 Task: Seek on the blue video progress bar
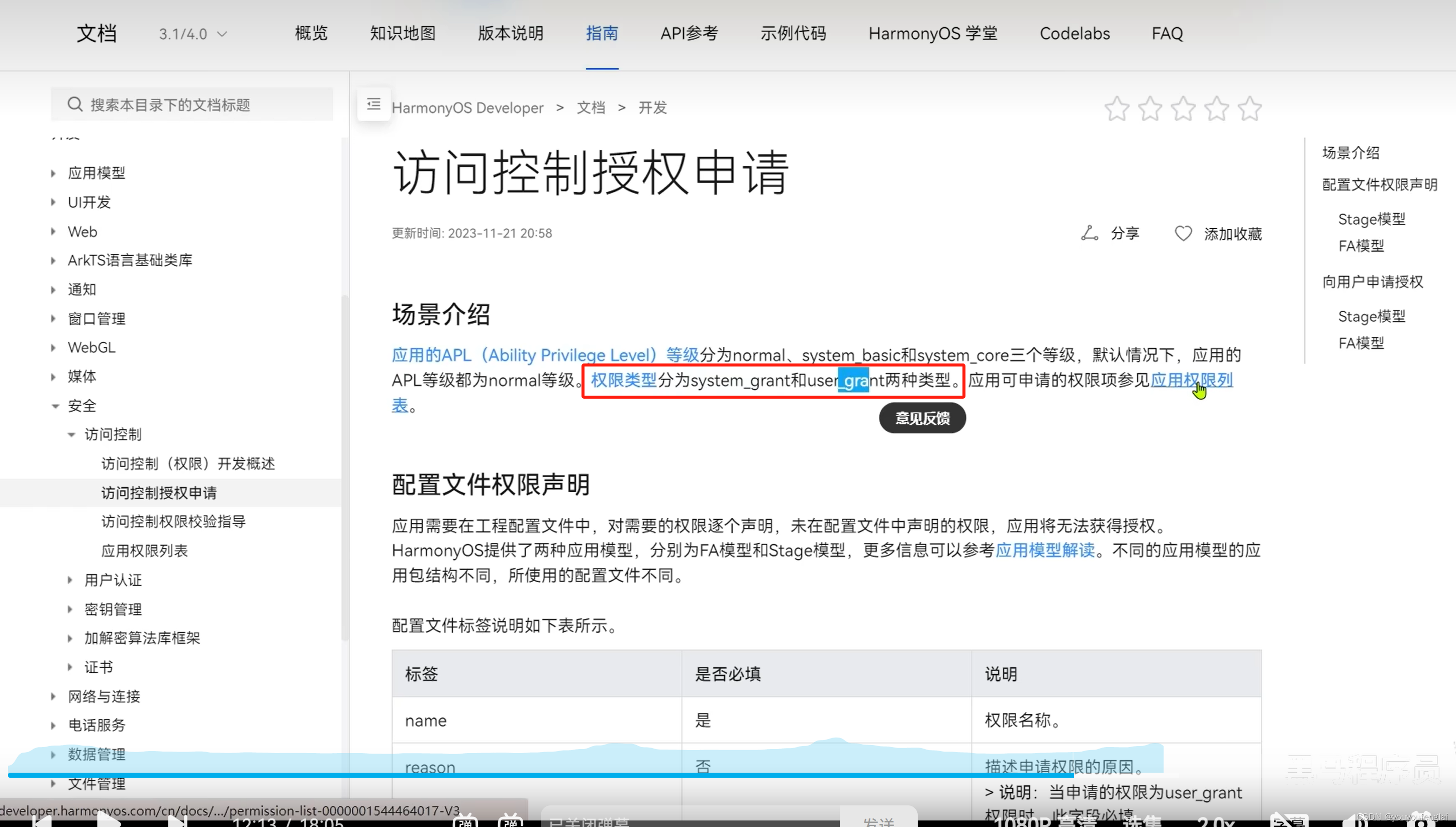click(540, 775)
